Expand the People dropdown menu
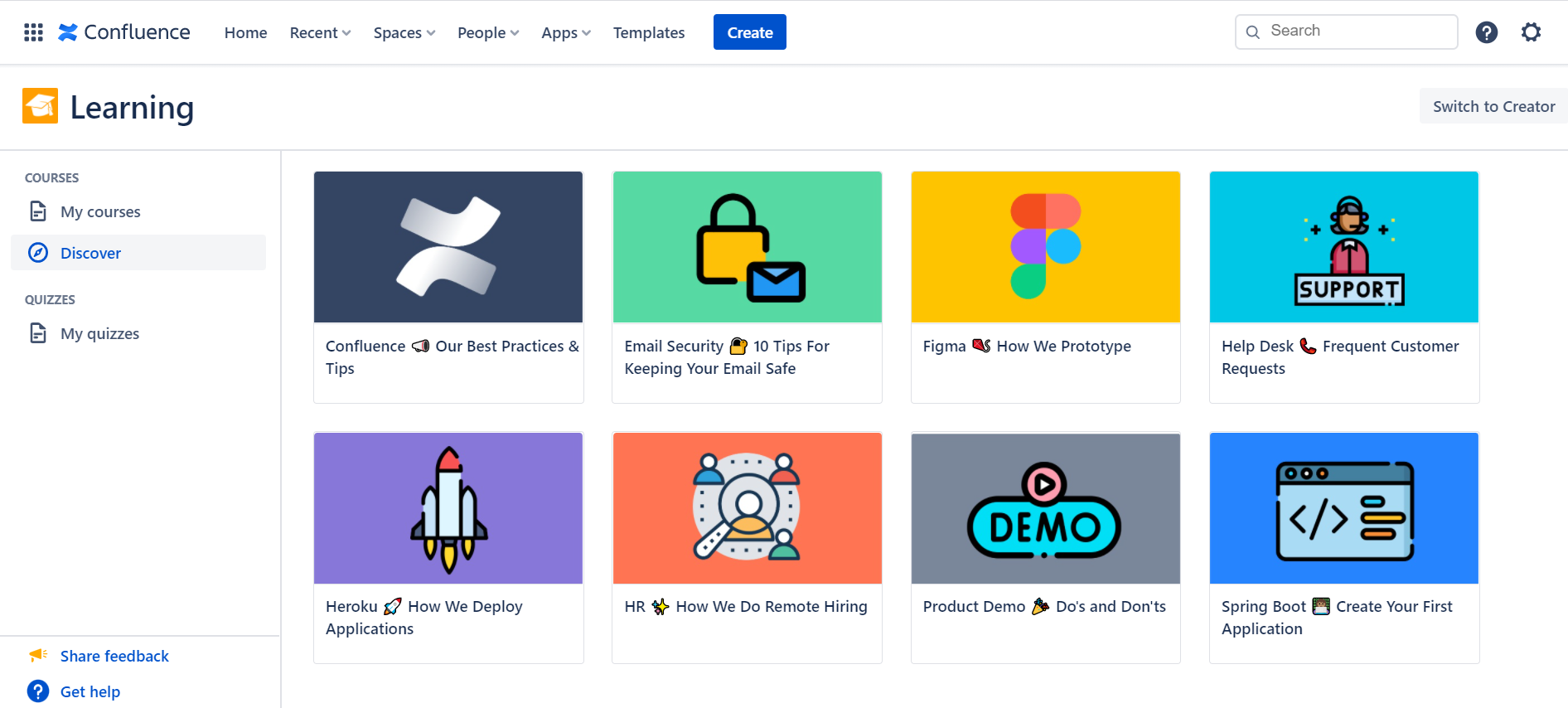Screen dimensions: 1568x708 (488, 32)
